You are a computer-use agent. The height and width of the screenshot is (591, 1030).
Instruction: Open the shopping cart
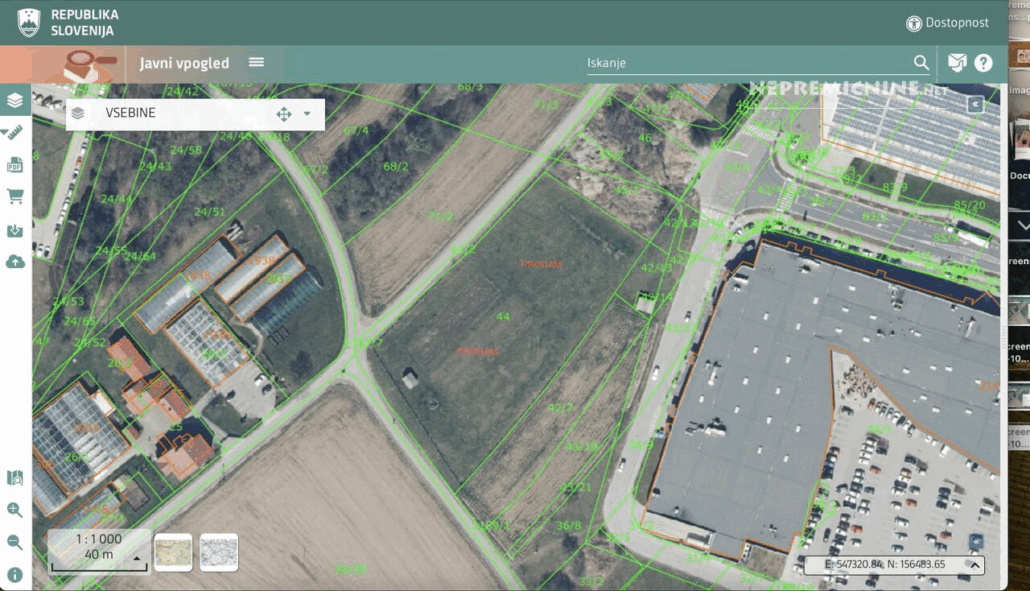[x=14, y=196]
